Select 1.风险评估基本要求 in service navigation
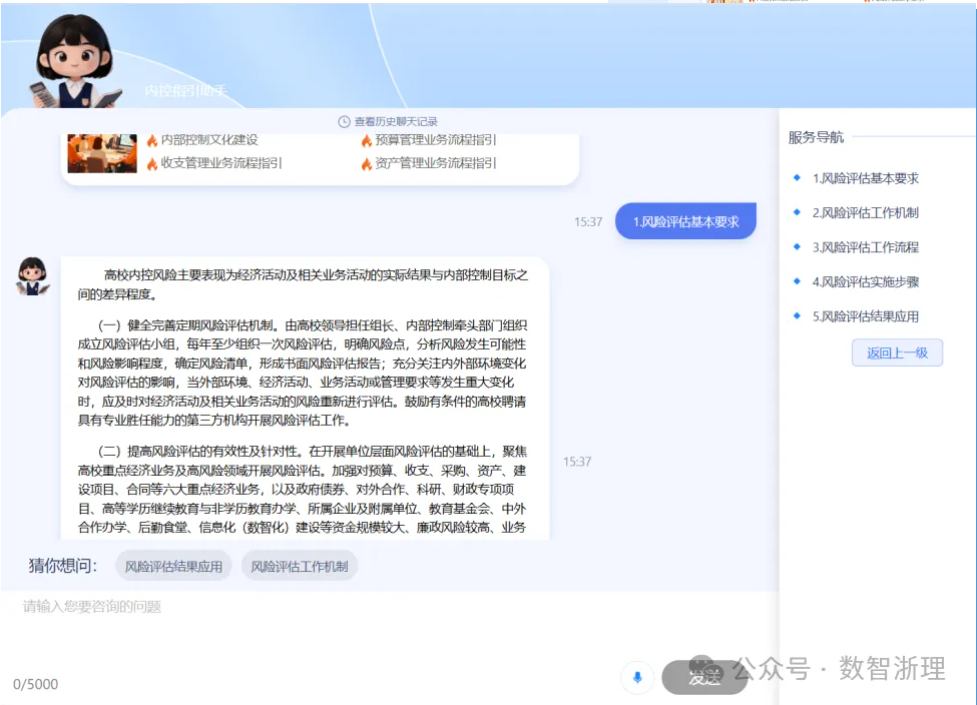977x705 pixels. 865,178
